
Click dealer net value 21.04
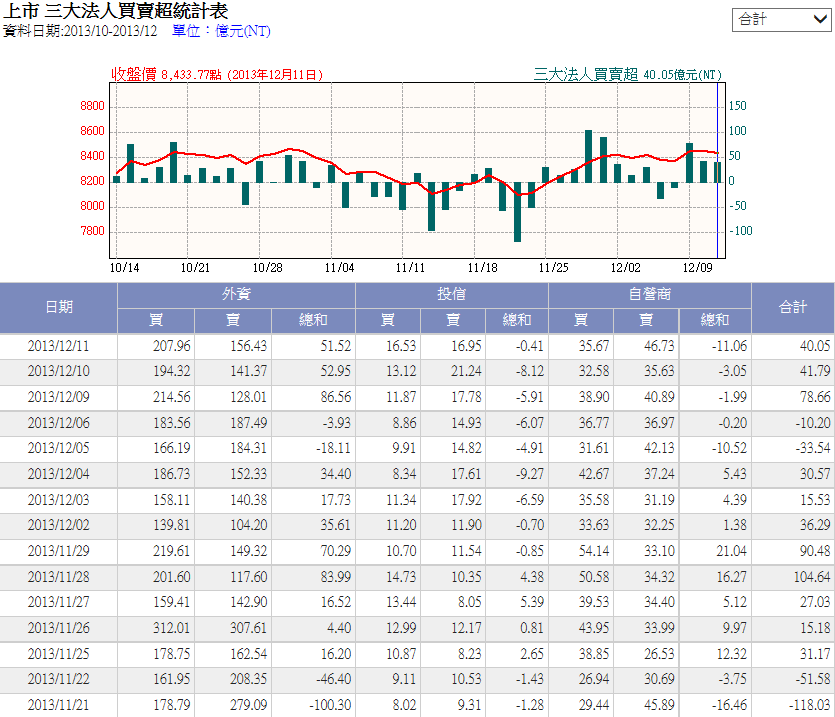point(731,551)
